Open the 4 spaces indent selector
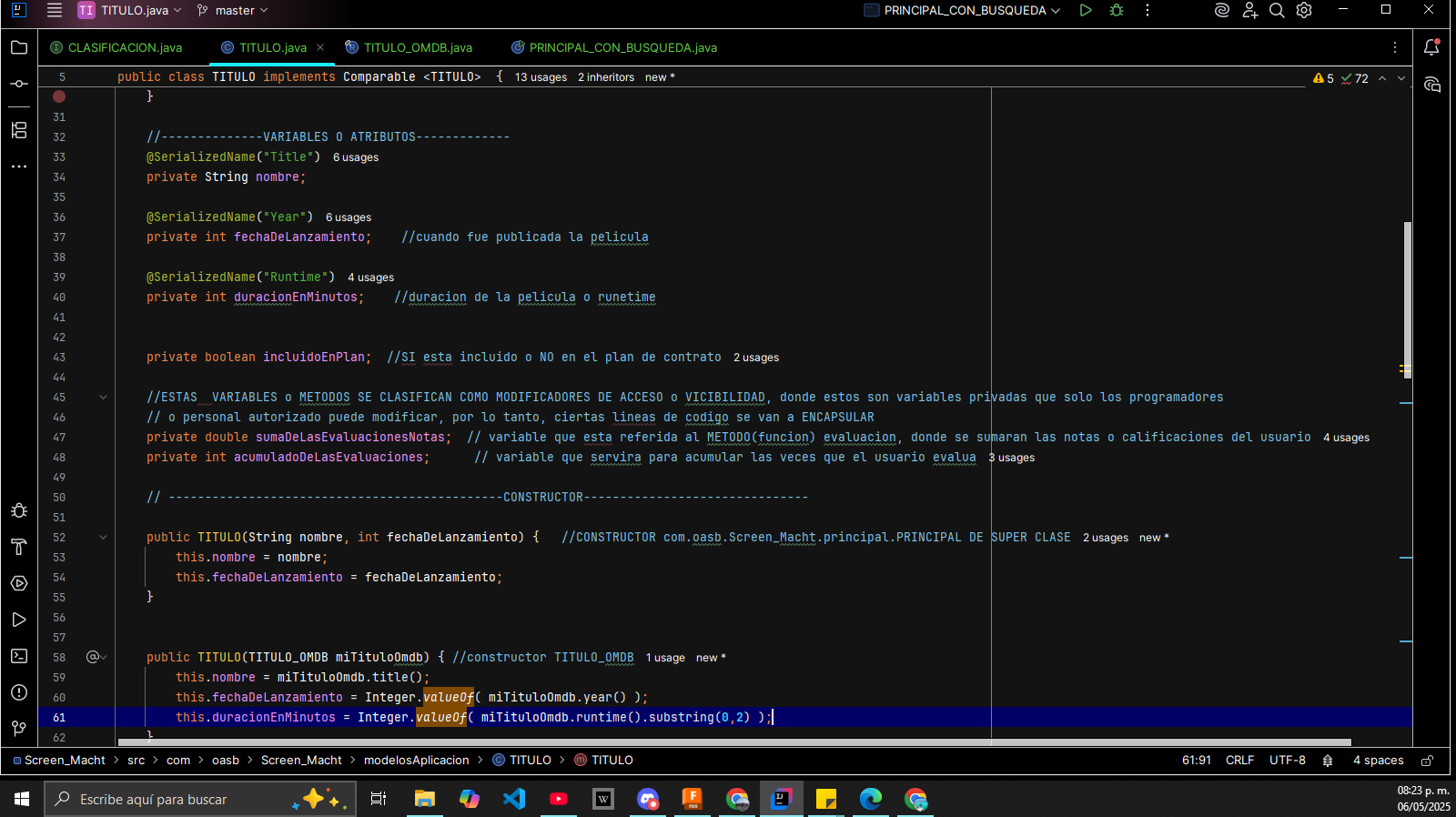Viewport: 1456px width, 817px height. click(x=1378, y=761)
